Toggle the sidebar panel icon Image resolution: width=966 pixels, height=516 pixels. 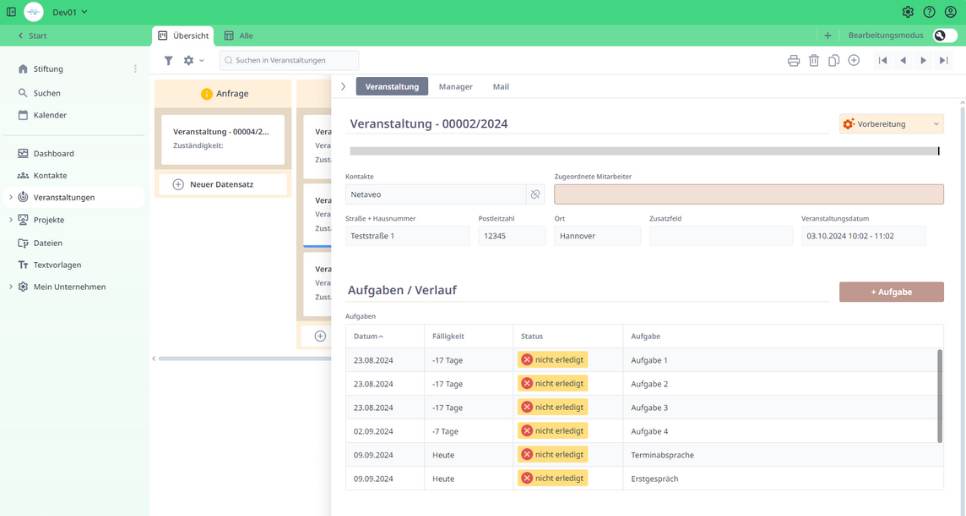point(11,12)
